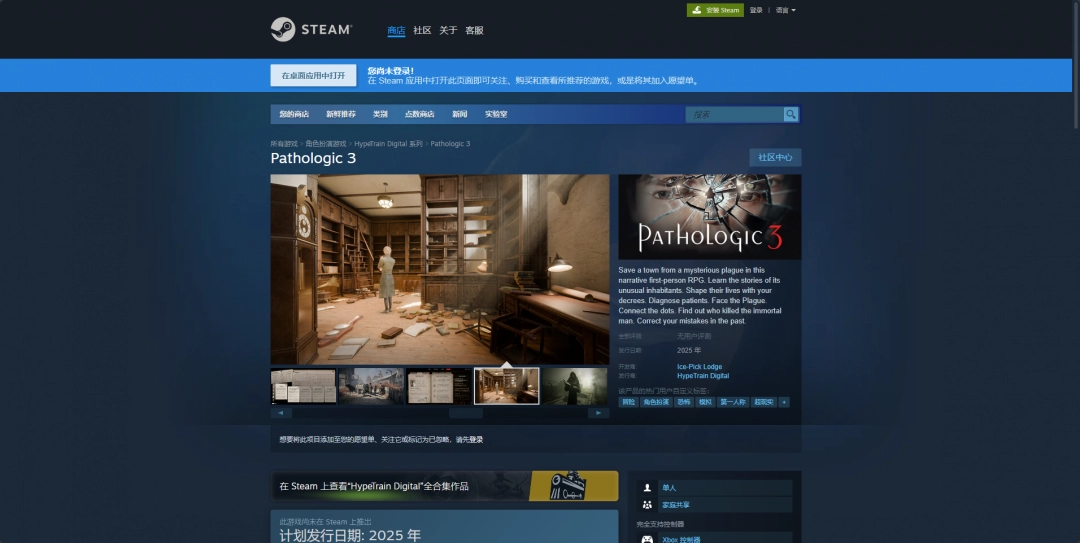
Task: Click the plus icon after the tags
Action: pos(784,402)
